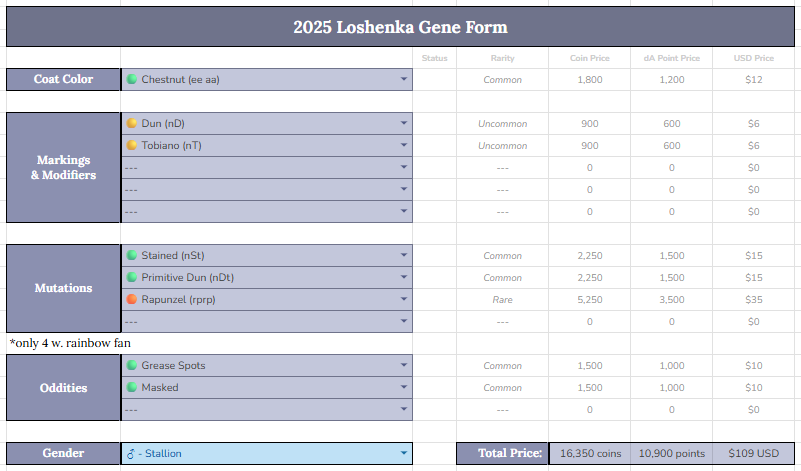Expand the Gender Stallion dropdown arrow

click(x=404, y=453)
